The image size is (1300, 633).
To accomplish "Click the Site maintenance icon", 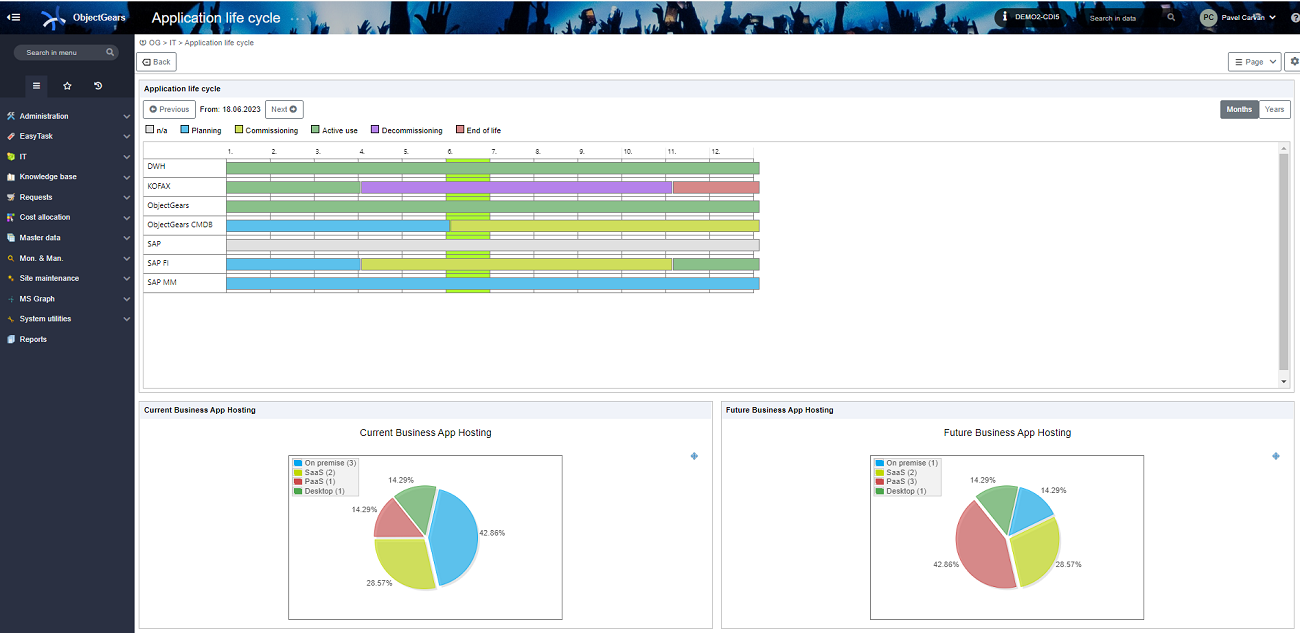I will (10, 278).
